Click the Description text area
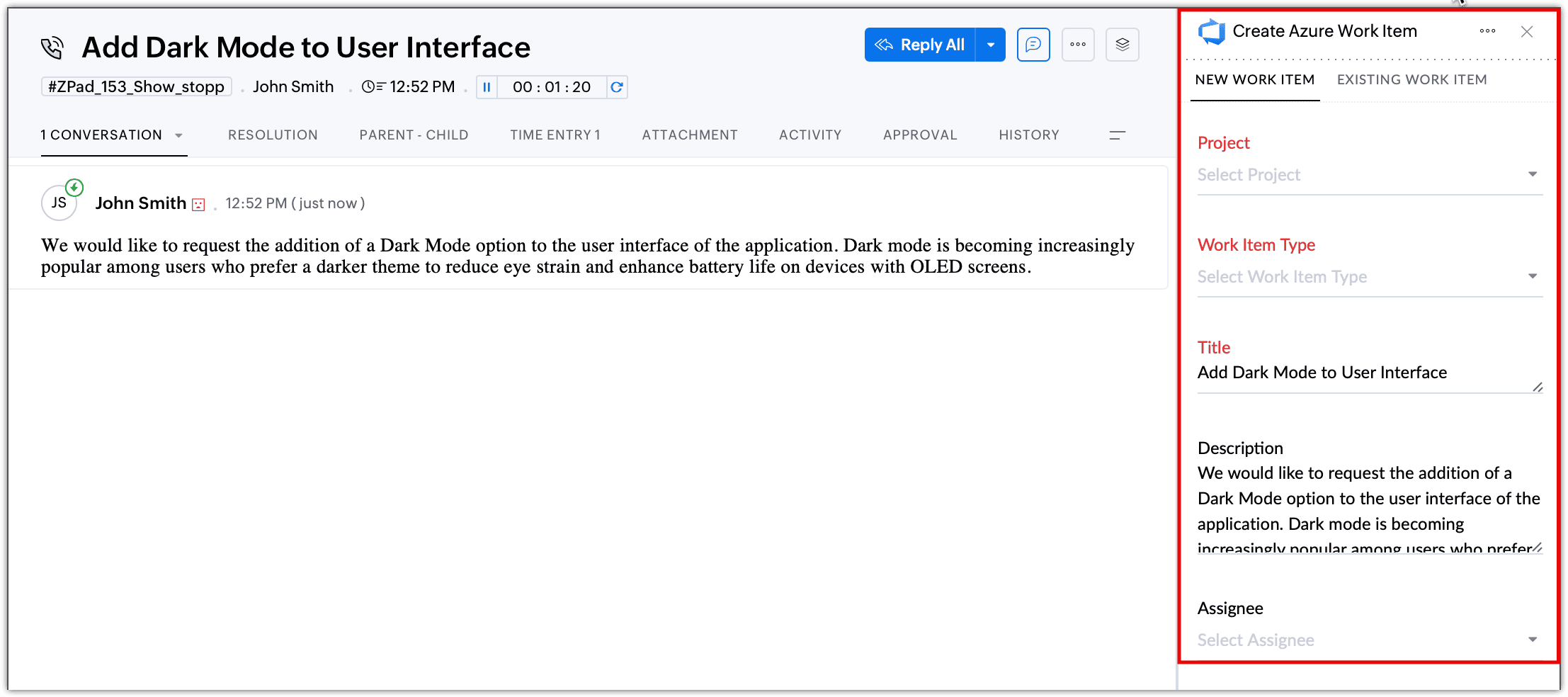Image resolution: width=1568 pixels, height=697 pixels. pos(1370,507)
